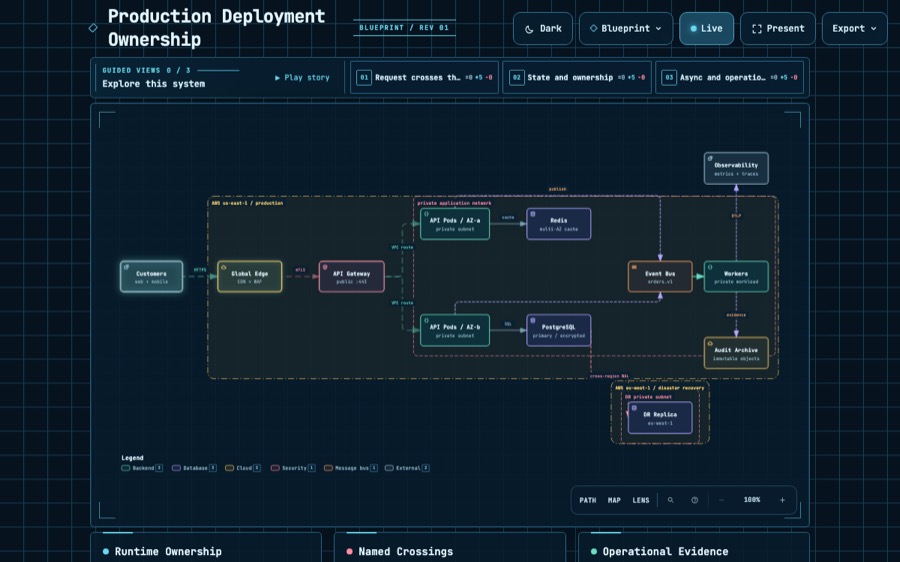Select the Global Edge node
Viewport: 900px width, 562px height.
click(x=250, y=277)
